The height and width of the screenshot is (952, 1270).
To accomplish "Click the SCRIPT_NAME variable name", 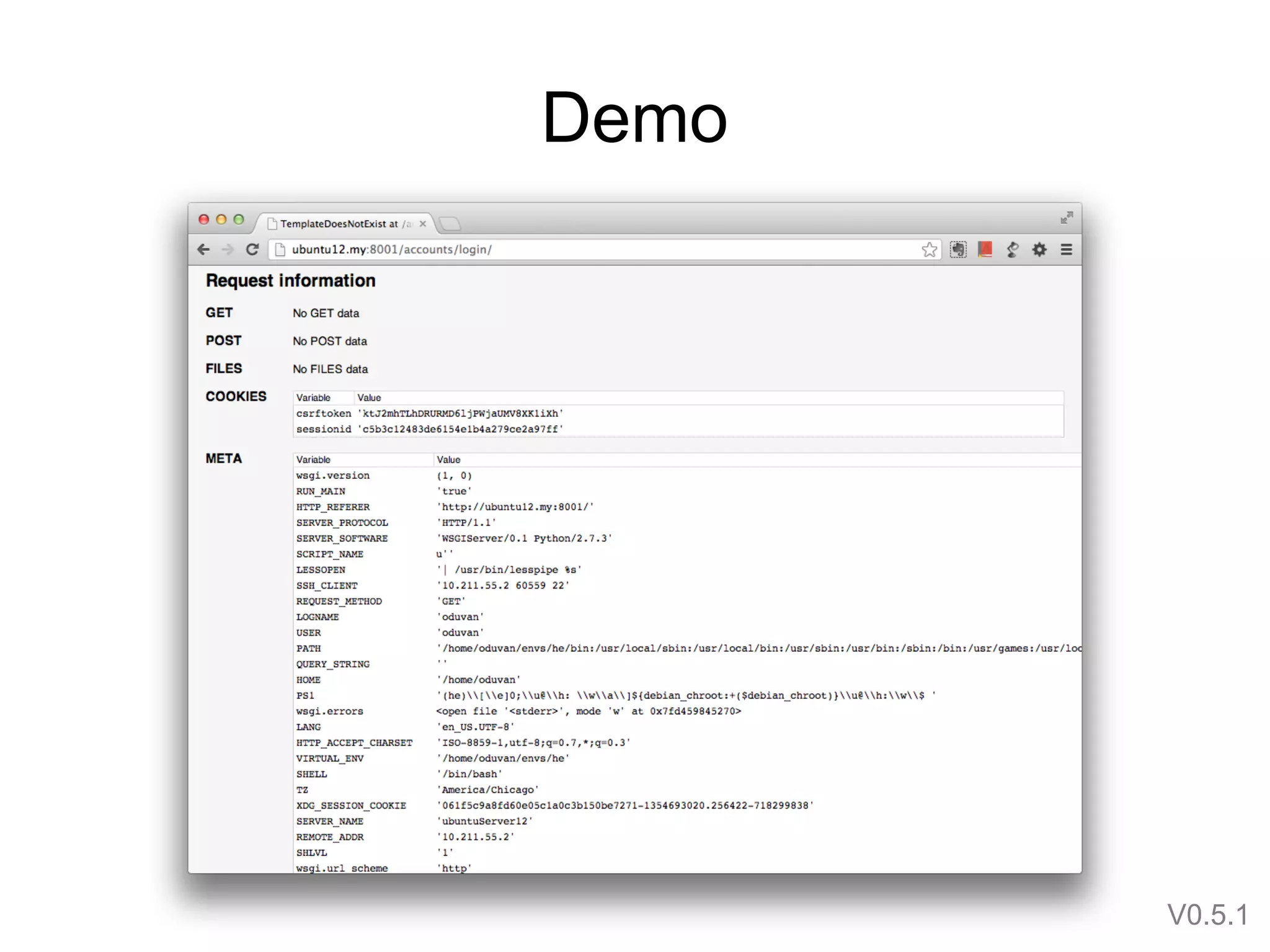I will (x=330, y=554).
